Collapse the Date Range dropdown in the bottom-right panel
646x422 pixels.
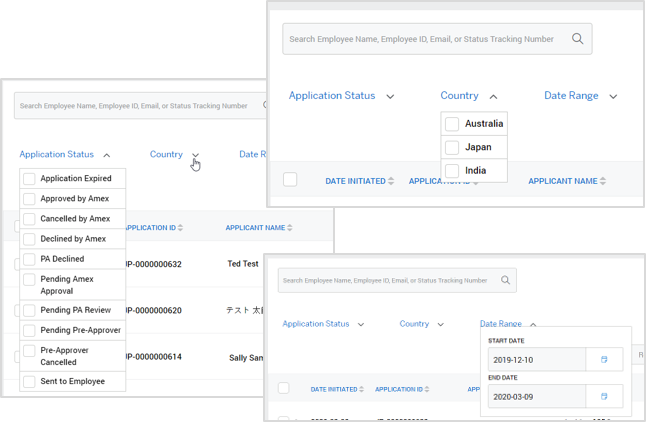pyautogui.click(x=533, y=325)
